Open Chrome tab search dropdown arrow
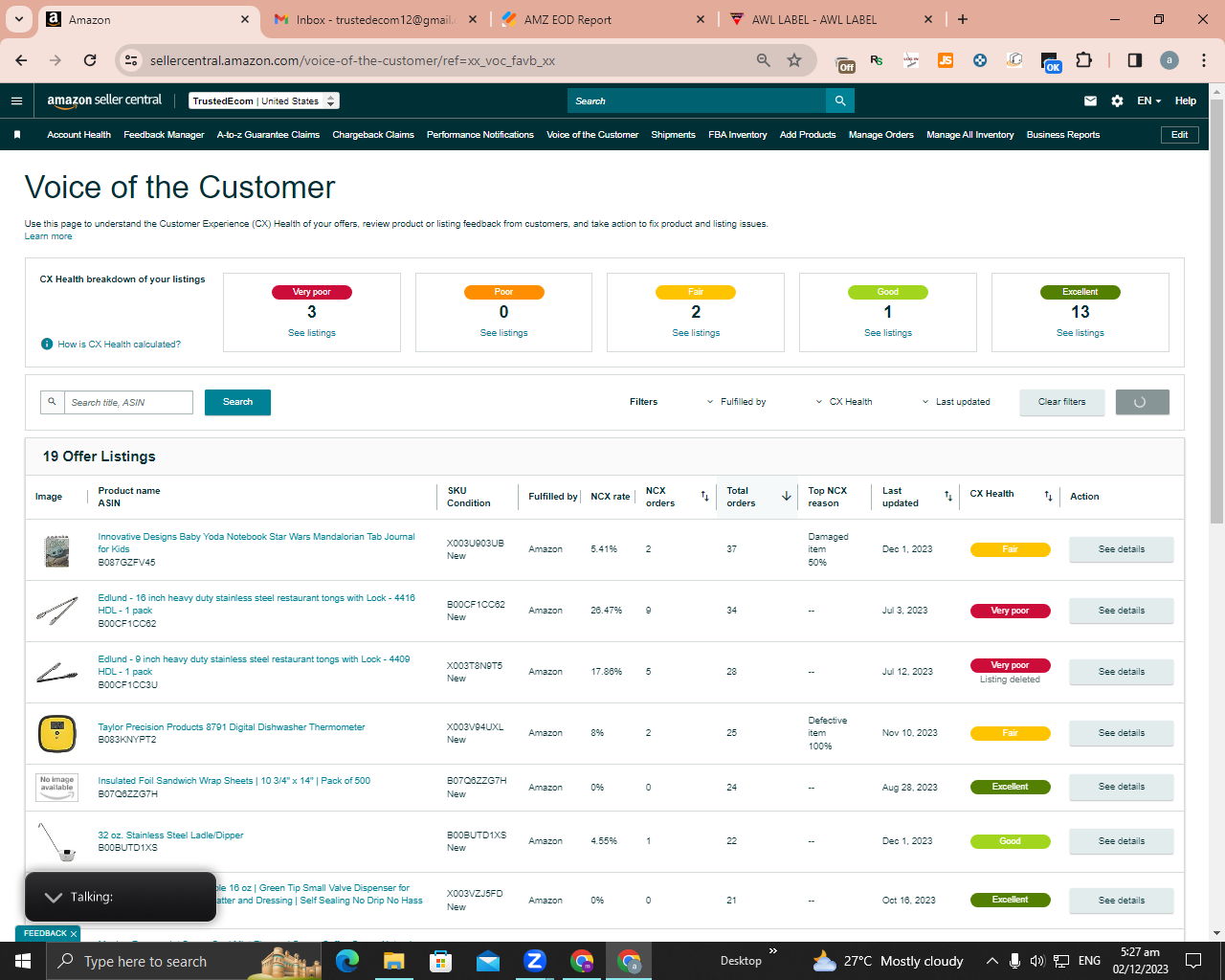 tap(18, 19)
